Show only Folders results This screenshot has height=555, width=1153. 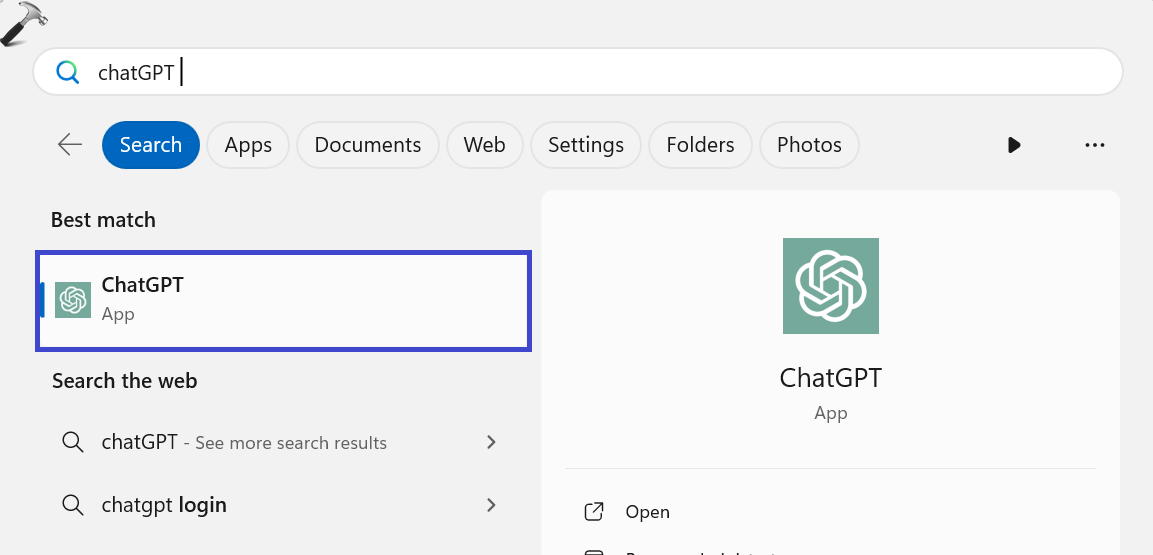click(x=700, y=145)
